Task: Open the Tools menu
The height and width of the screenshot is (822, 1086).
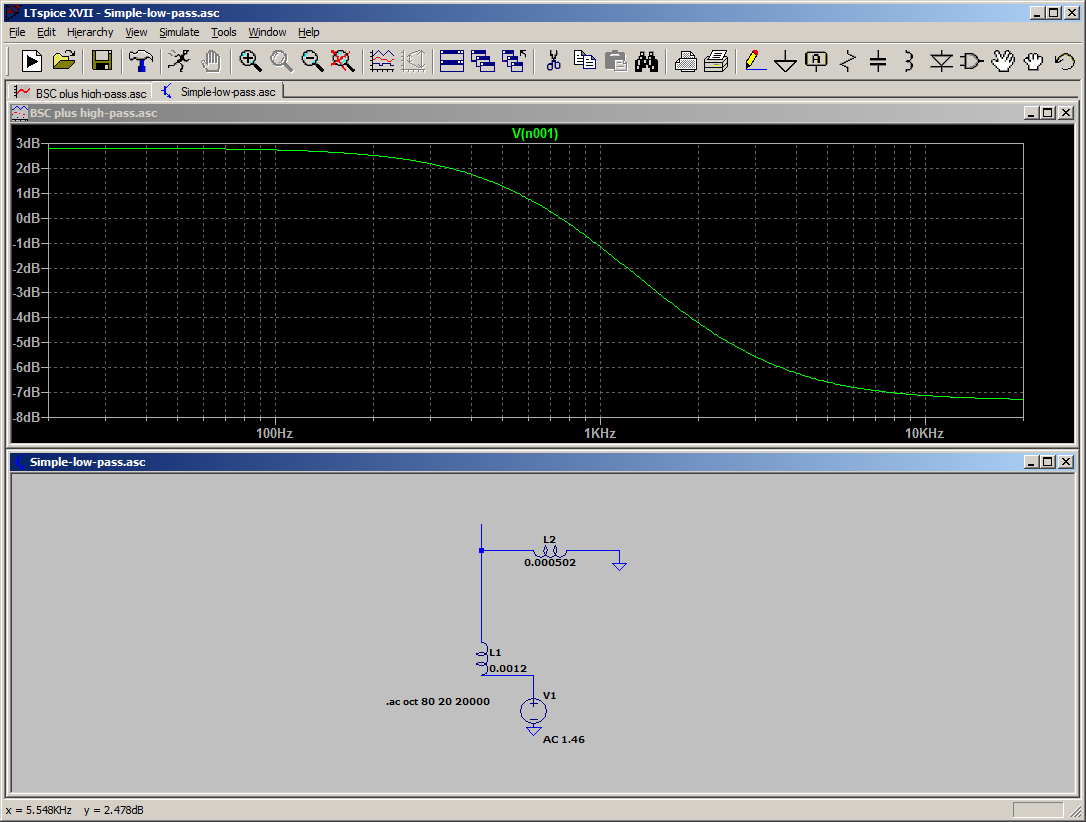Action: [x=224, y=32]
